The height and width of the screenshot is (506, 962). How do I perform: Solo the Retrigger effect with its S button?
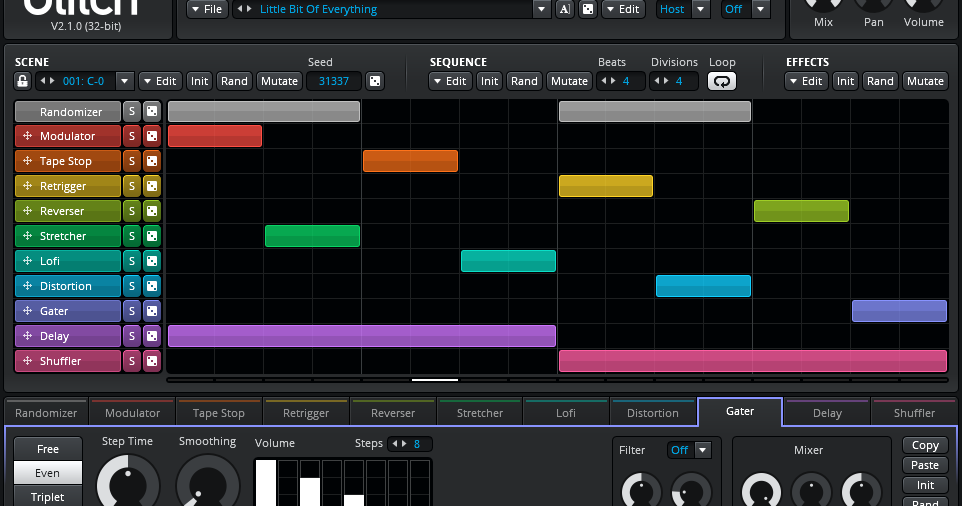click(x=131, y=186)
